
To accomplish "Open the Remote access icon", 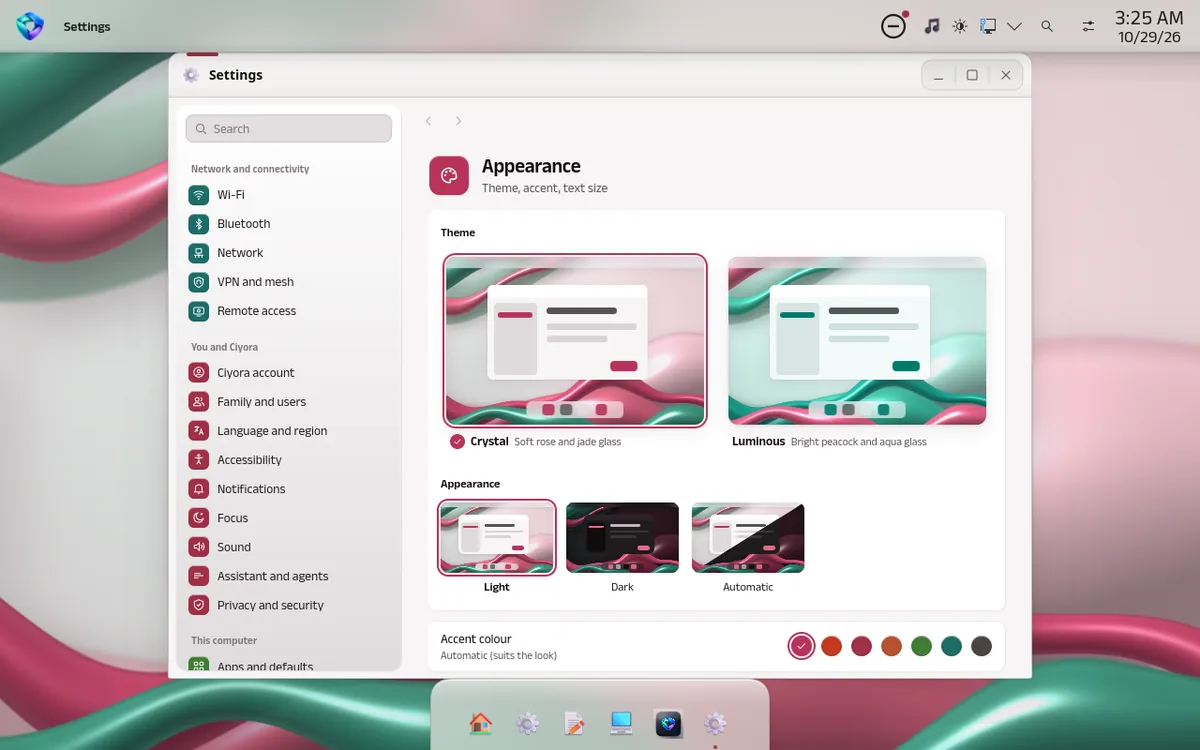I will 199,311.
